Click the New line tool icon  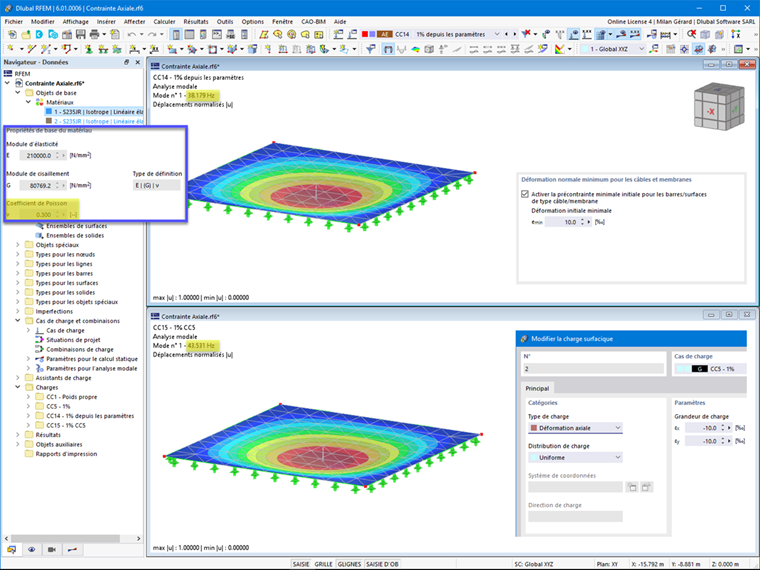pyautogui.click(x=32, y=49)
